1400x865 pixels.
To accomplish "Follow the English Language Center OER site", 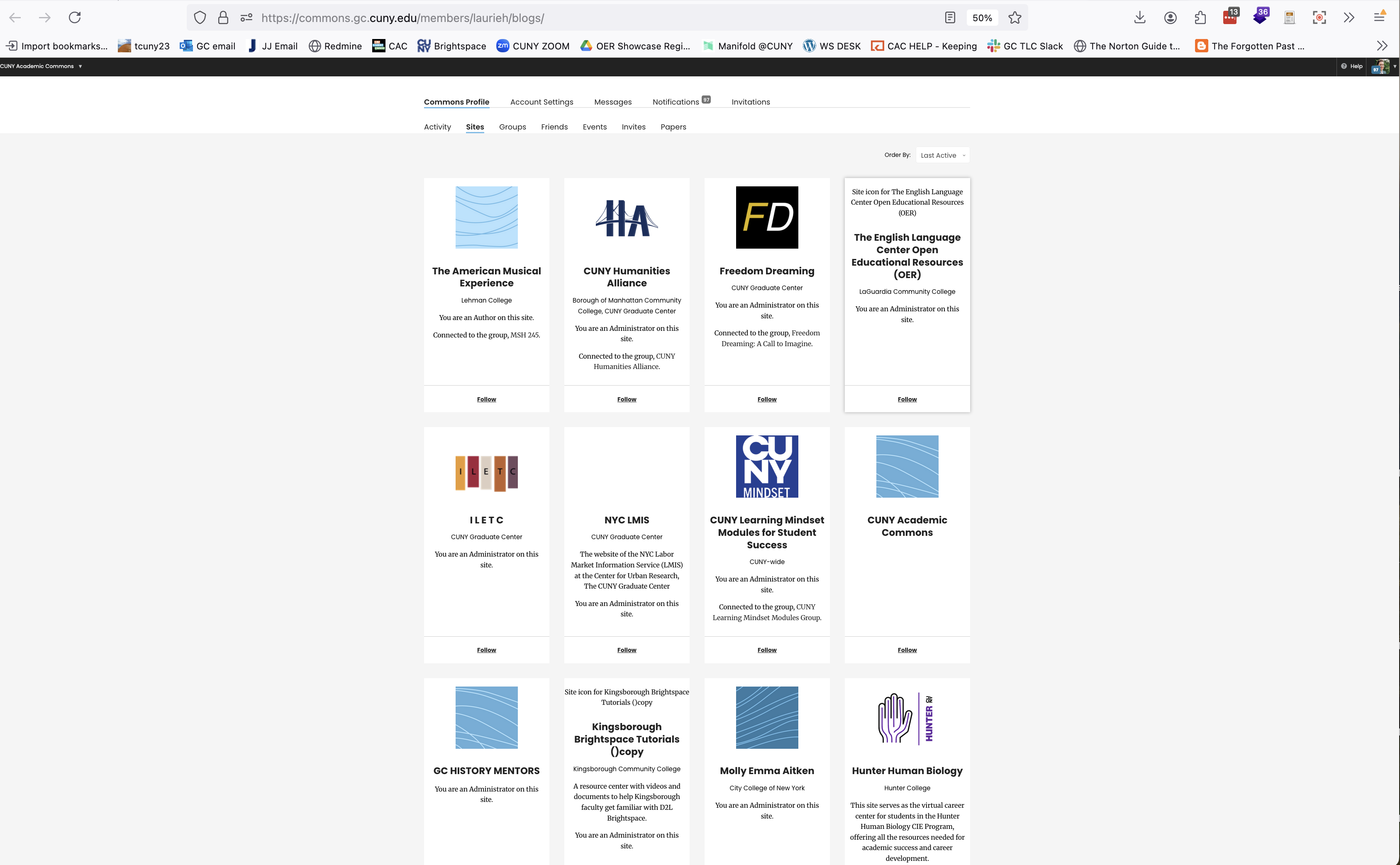I will (907, 399).
